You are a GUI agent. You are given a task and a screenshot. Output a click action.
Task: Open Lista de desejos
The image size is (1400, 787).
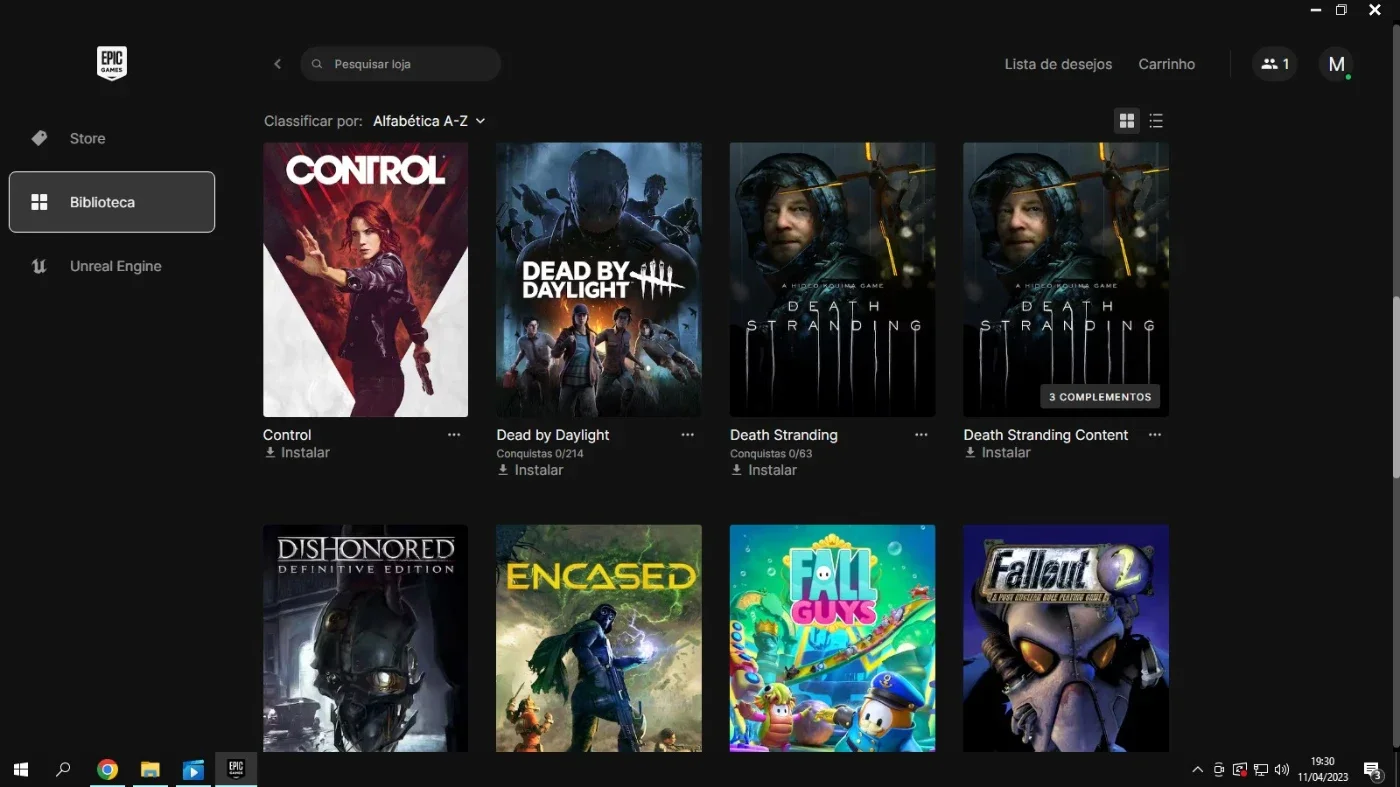point(1058,64)
